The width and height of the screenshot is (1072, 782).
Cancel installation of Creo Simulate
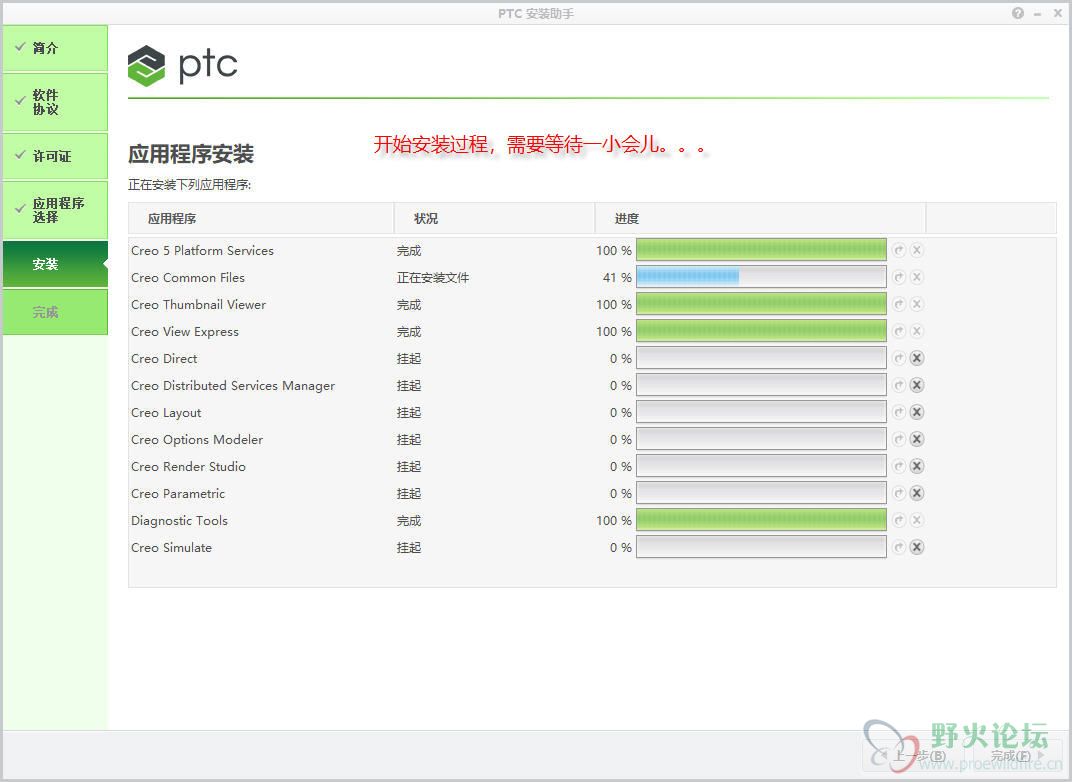[917, 548]
